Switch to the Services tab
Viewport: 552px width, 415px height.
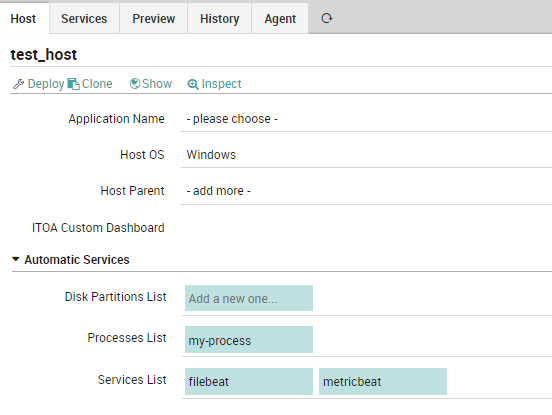pos(84,19)
